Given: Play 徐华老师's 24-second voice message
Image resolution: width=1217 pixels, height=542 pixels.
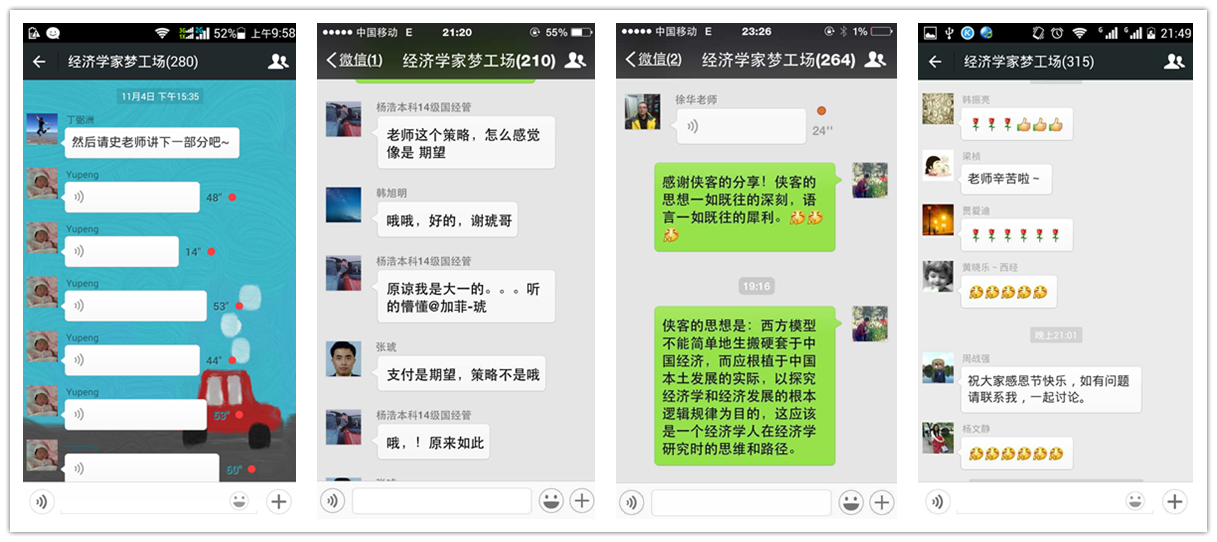Looking at the screenshot, I should 740,126.
